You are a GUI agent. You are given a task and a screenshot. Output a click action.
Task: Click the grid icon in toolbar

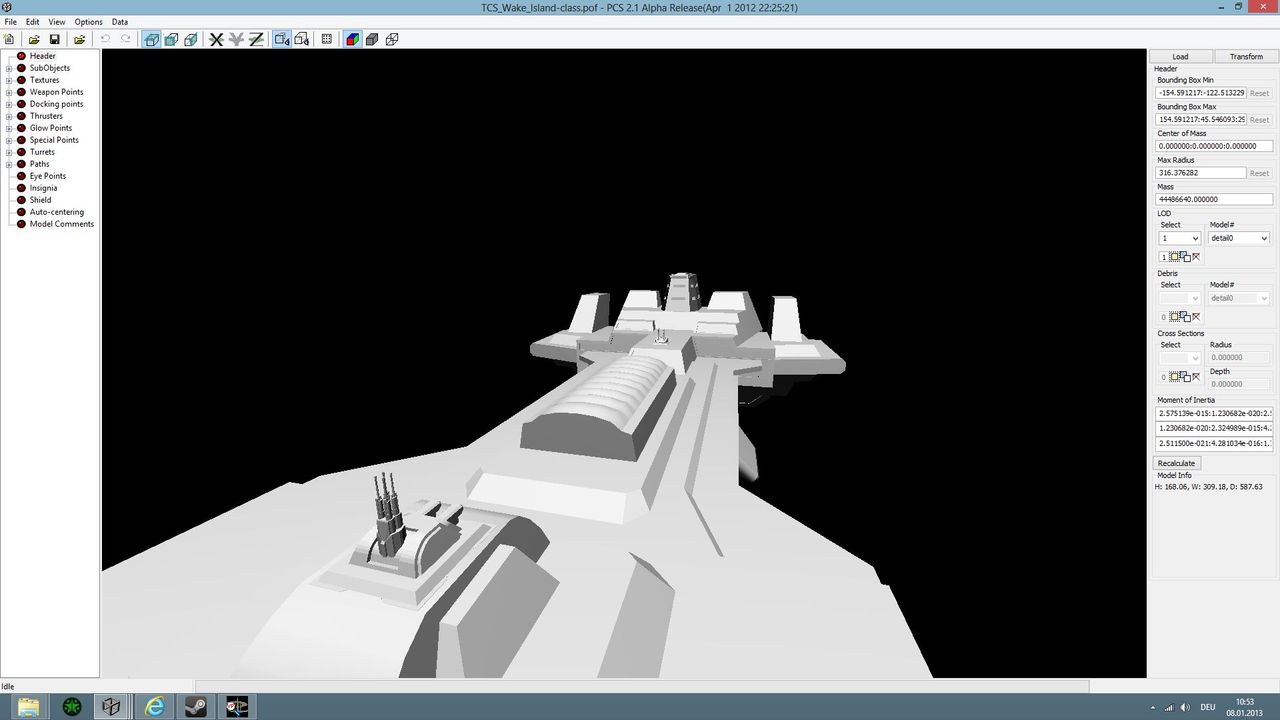(326, 39)
